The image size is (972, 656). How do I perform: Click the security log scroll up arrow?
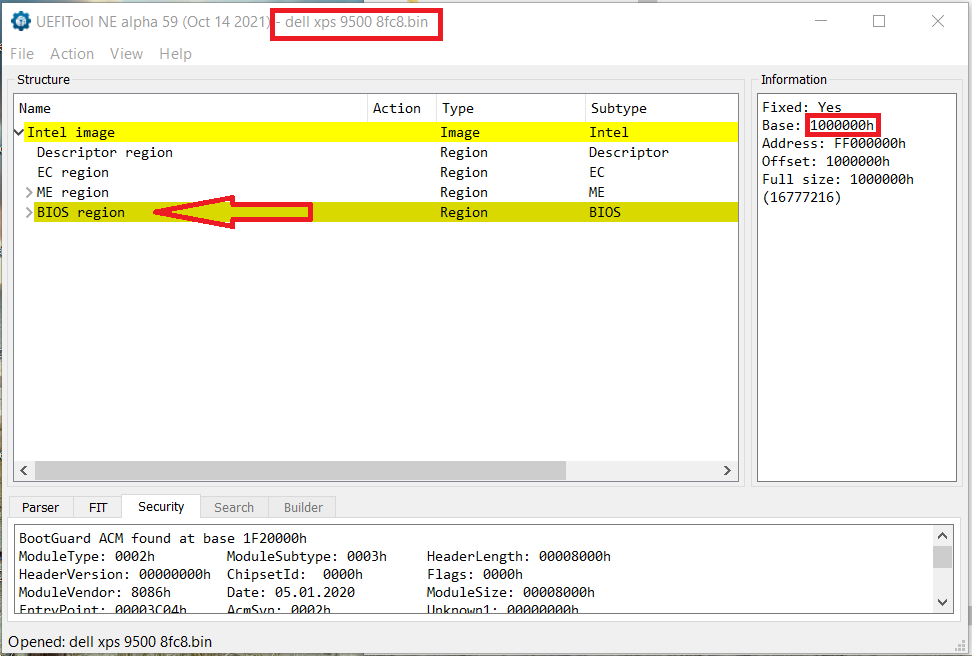click(942, 536)
